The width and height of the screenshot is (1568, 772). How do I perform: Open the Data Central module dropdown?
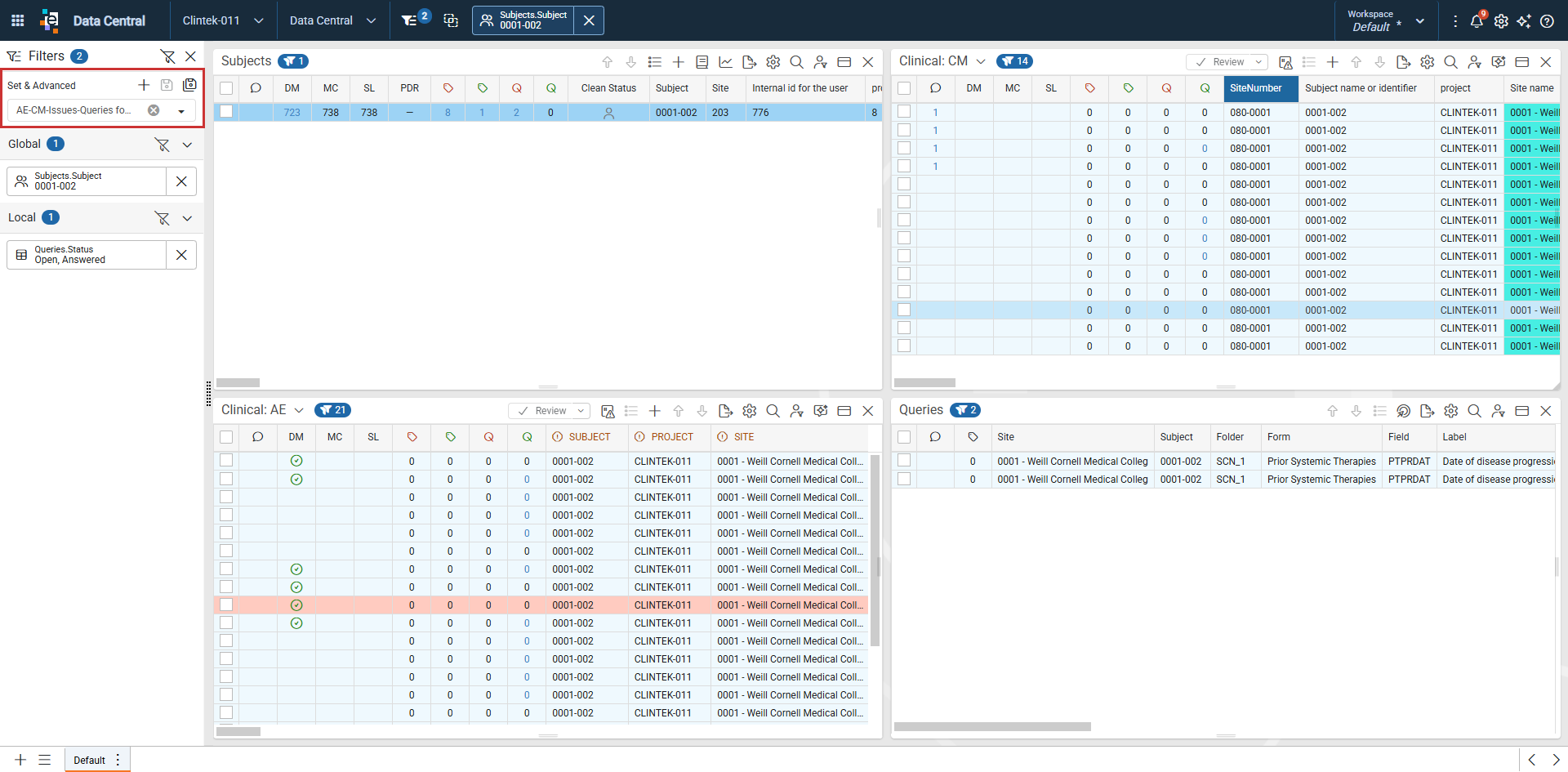coord(332,20)
